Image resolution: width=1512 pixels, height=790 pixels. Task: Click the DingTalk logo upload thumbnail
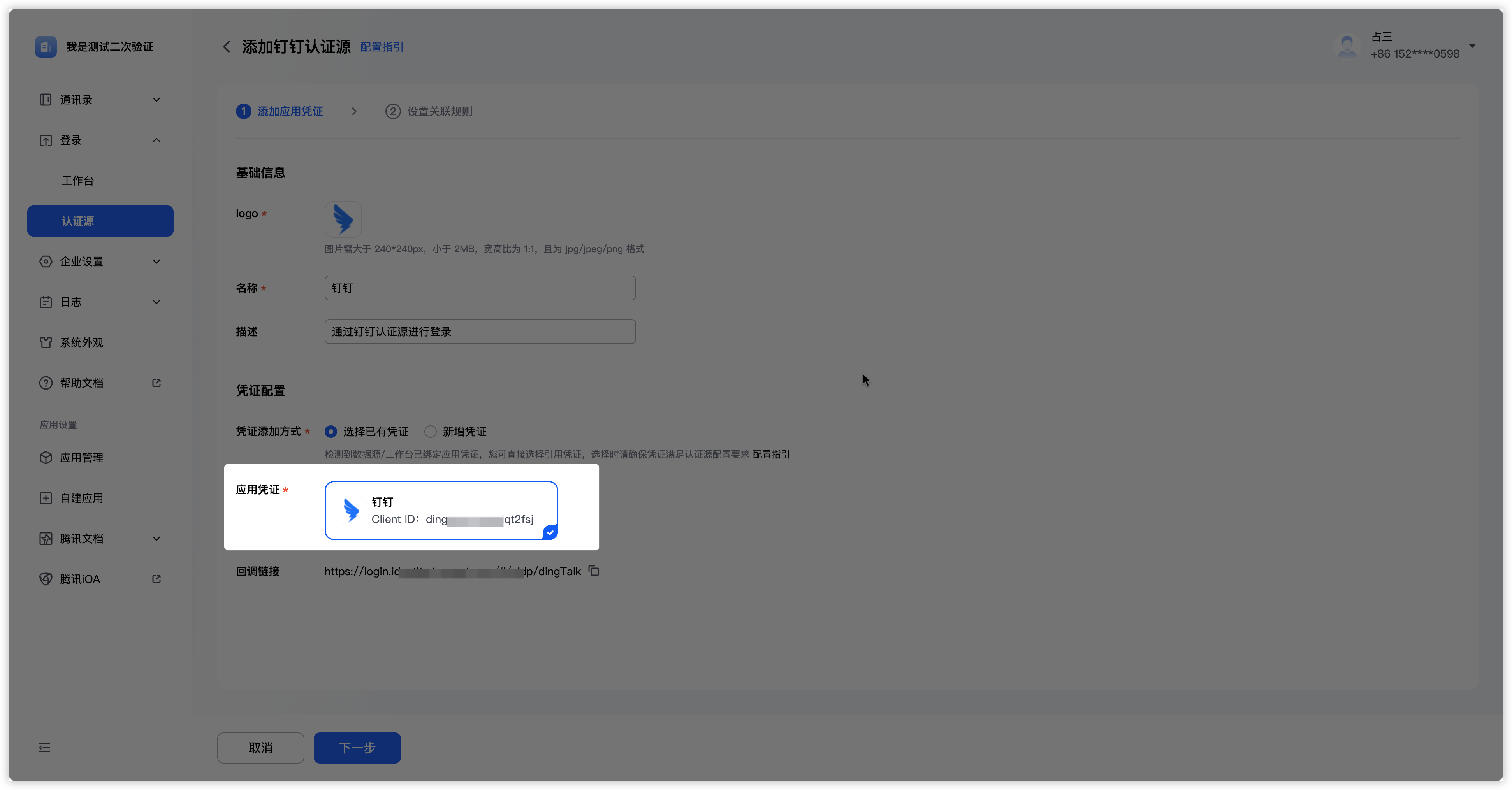(343, 219)
